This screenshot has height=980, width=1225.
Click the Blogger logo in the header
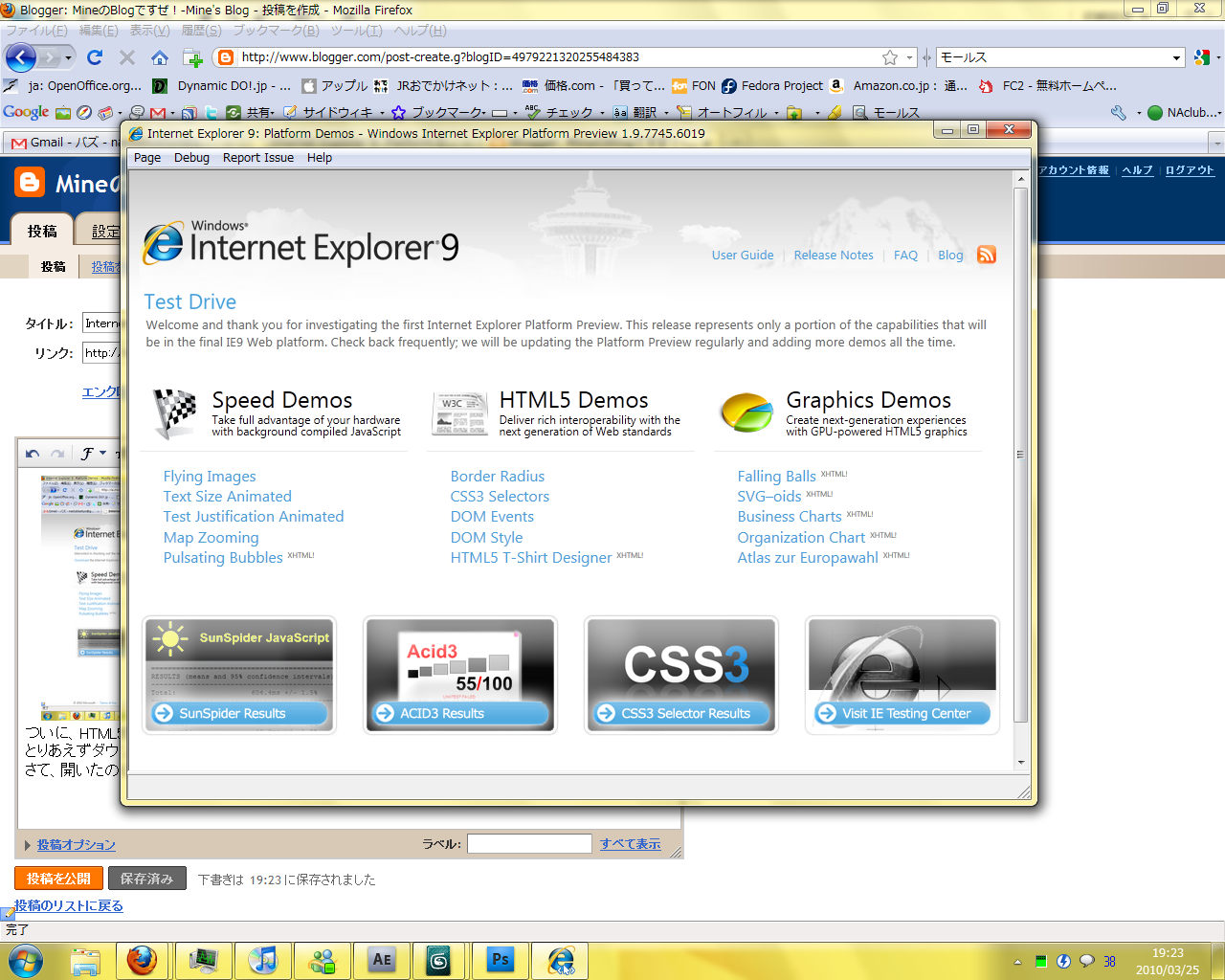(x=30, y=183)
